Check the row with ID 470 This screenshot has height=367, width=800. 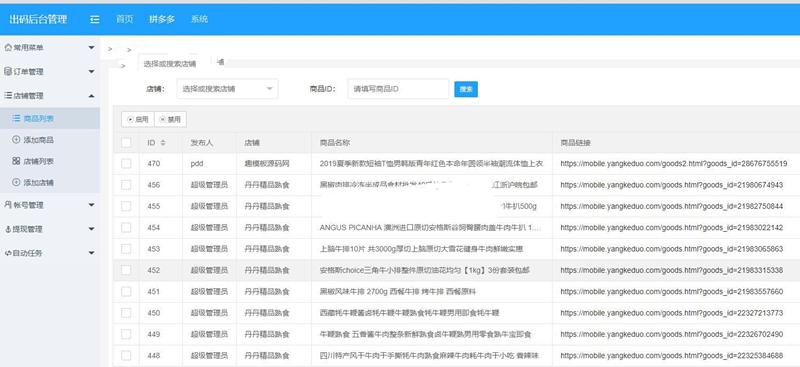(126, 164)
